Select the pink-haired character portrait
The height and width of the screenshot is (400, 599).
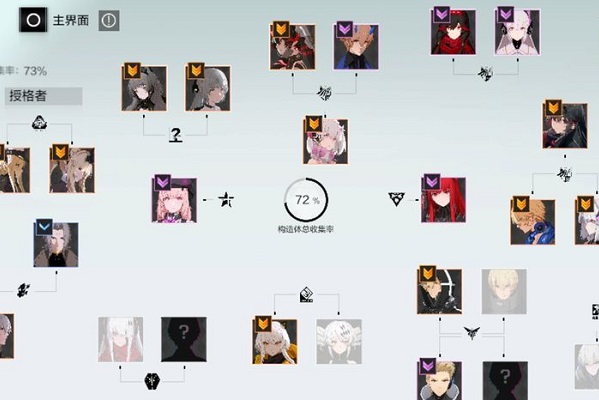pyautogui.click(x=174, y=199)
